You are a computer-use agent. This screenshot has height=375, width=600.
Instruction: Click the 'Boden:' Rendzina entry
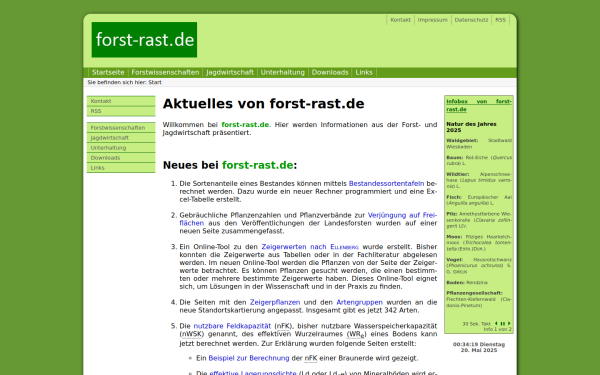pyautogui.click(x=467, y=283)
